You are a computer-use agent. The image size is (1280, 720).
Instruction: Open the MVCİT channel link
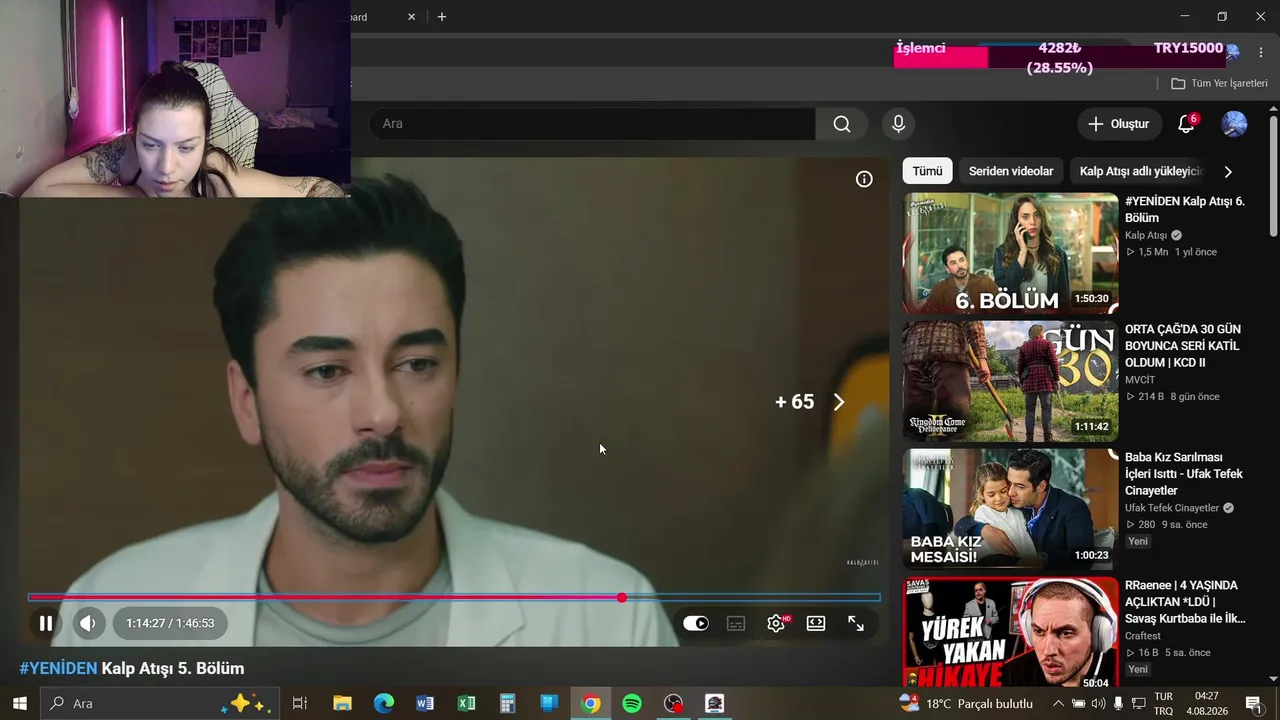[x=1140, y=380]
